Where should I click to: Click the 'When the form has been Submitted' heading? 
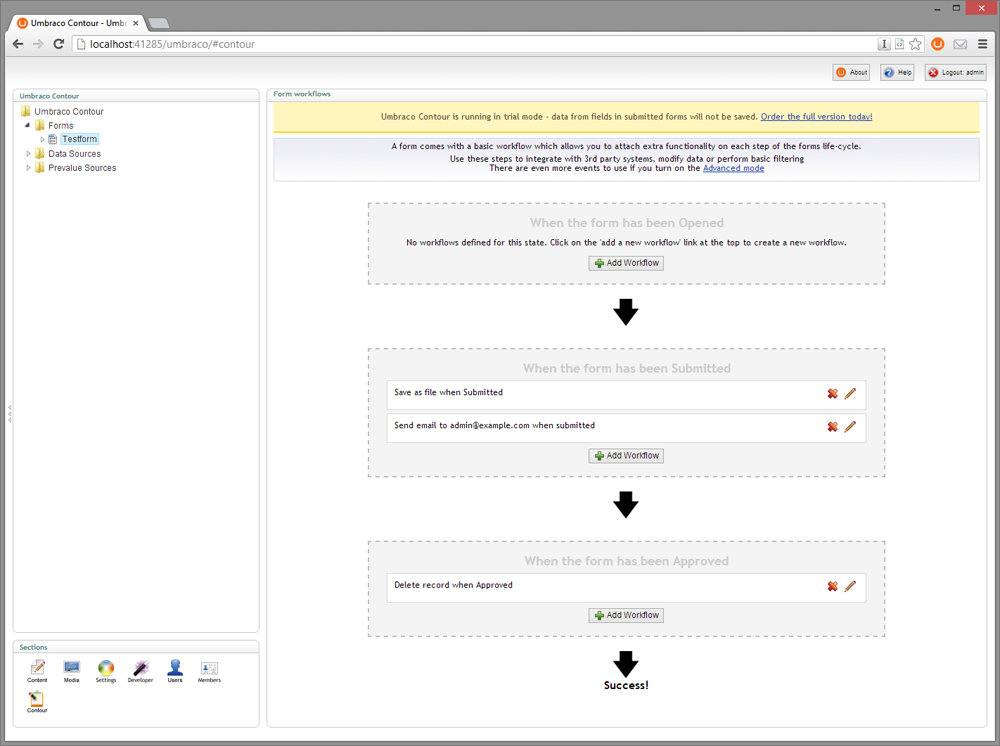626,368
